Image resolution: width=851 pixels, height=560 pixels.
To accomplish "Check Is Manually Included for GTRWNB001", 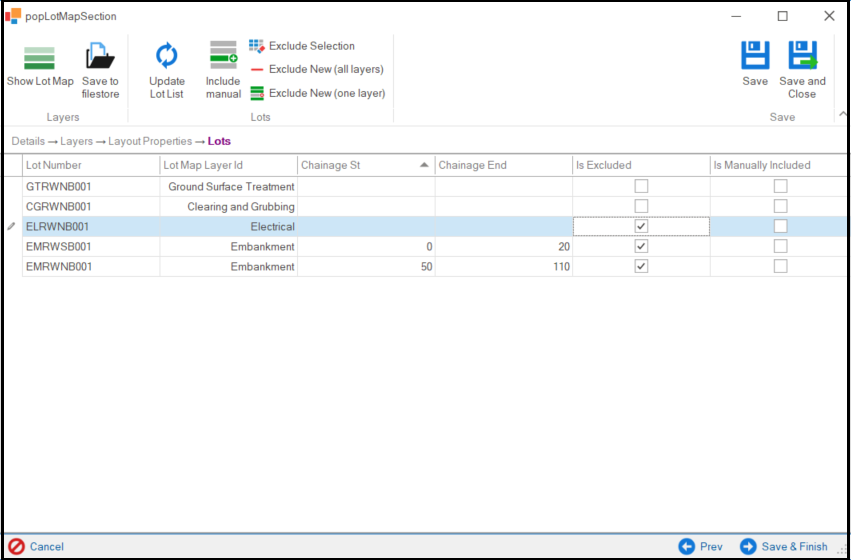I will coord(780,187).
